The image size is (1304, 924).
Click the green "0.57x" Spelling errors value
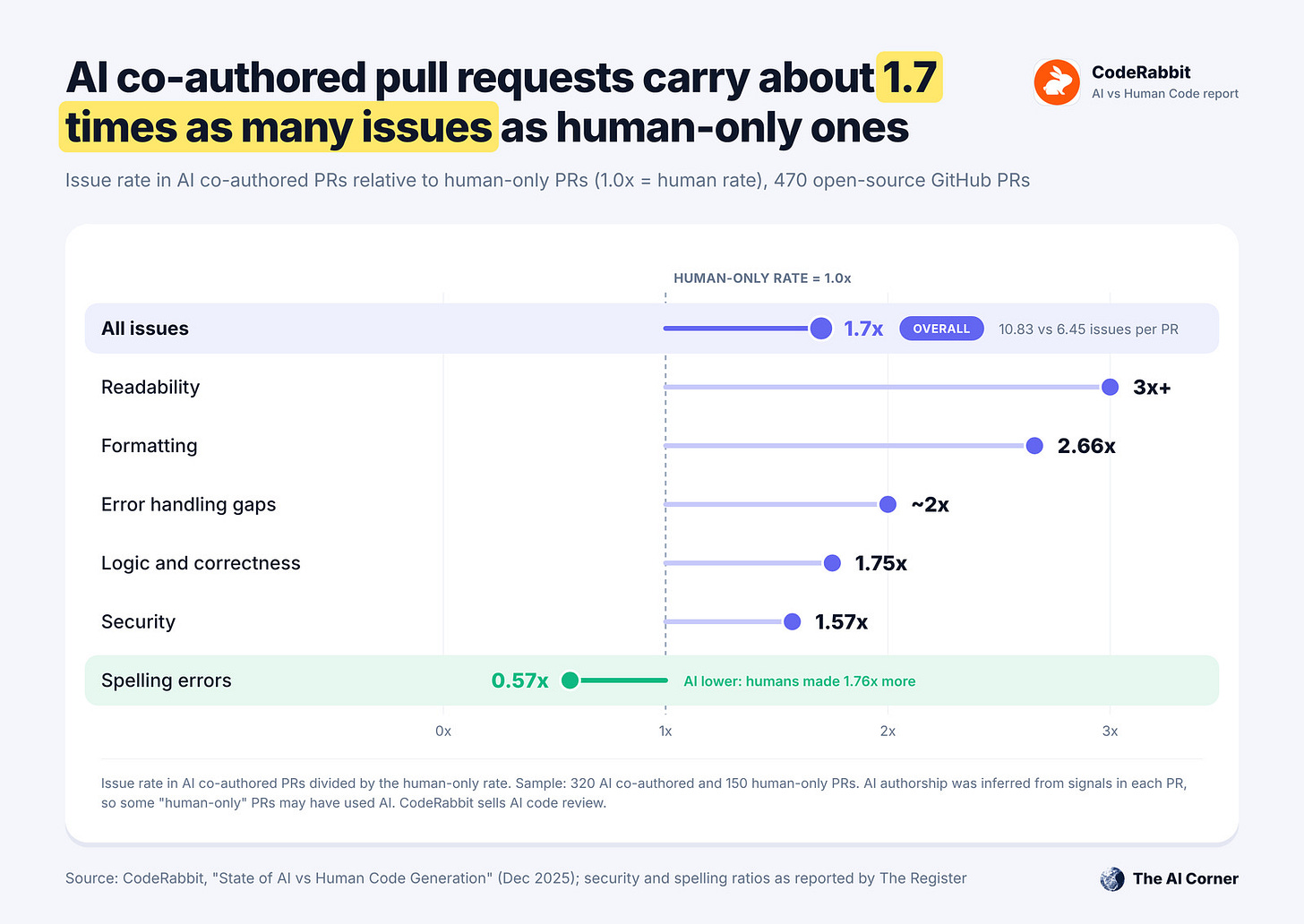tap(519, 680)
